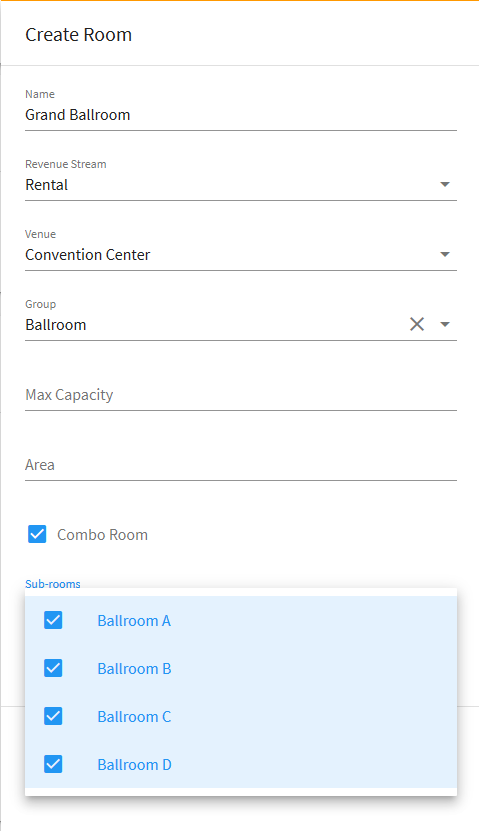Click the Rental revenue stream value

(47, 185)
